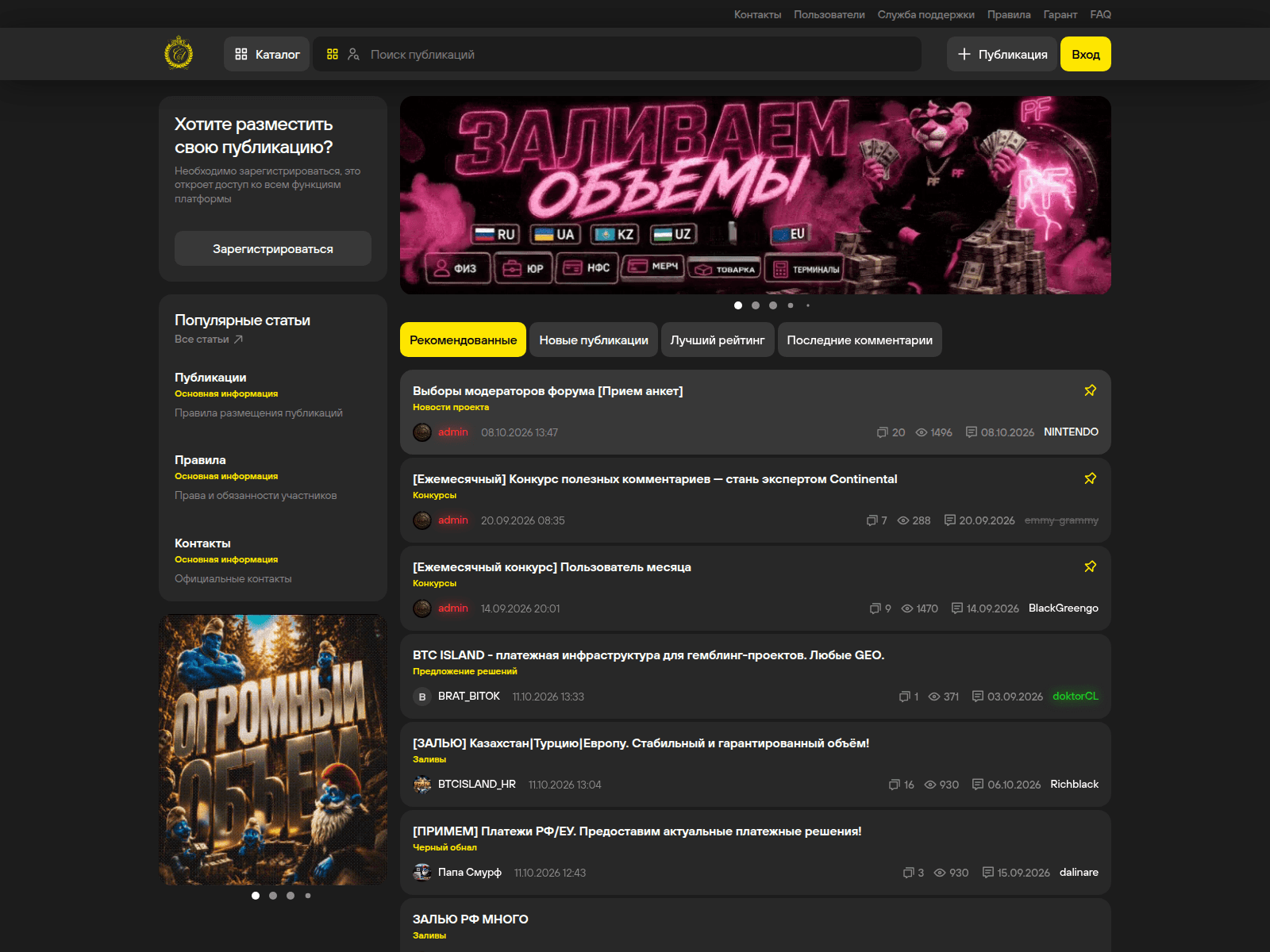Click BTCISLAND_HR avatar icon
Viewport: 1270px width, 952px height.
422,785
